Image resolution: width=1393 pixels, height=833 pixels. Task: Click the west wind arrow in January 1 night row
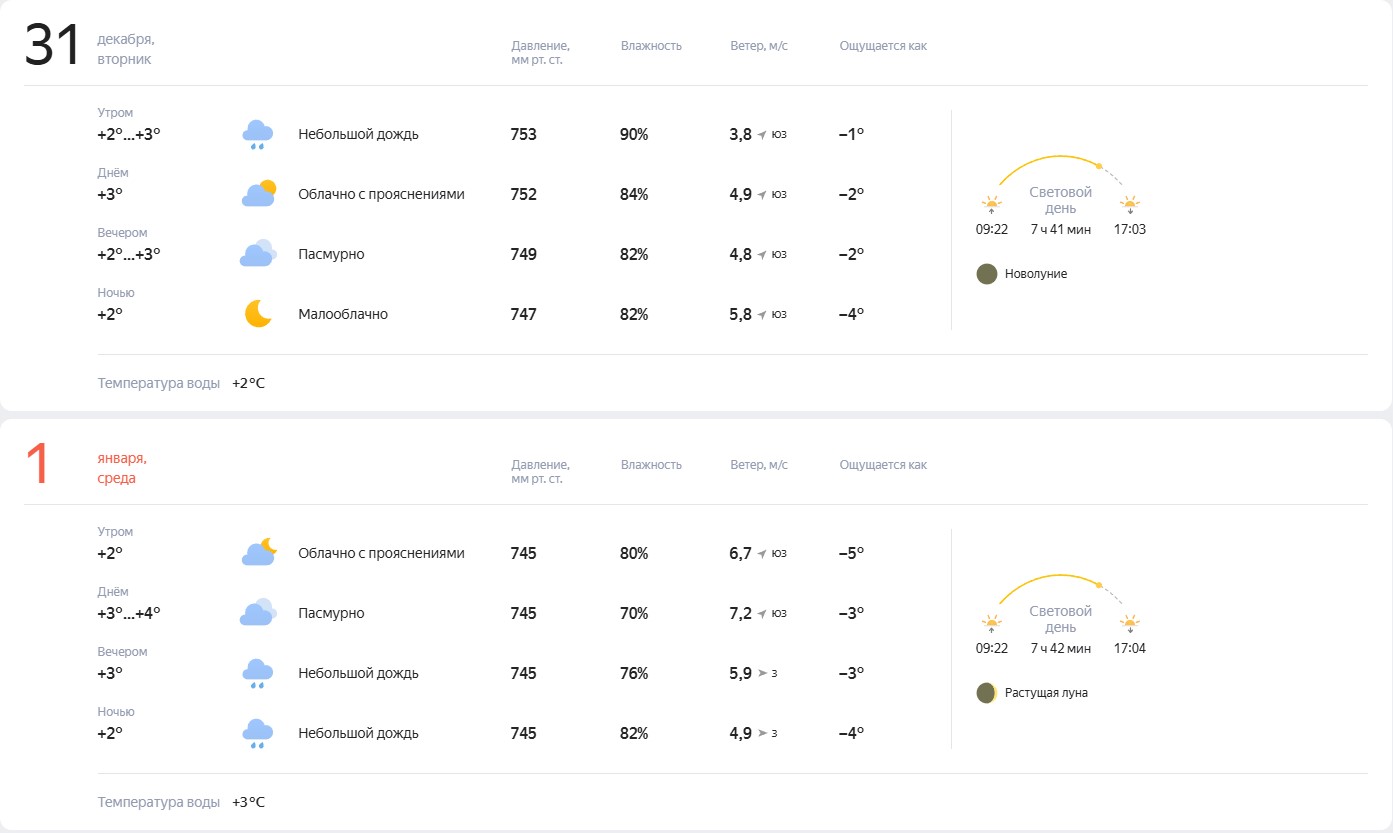click(762, 734)
